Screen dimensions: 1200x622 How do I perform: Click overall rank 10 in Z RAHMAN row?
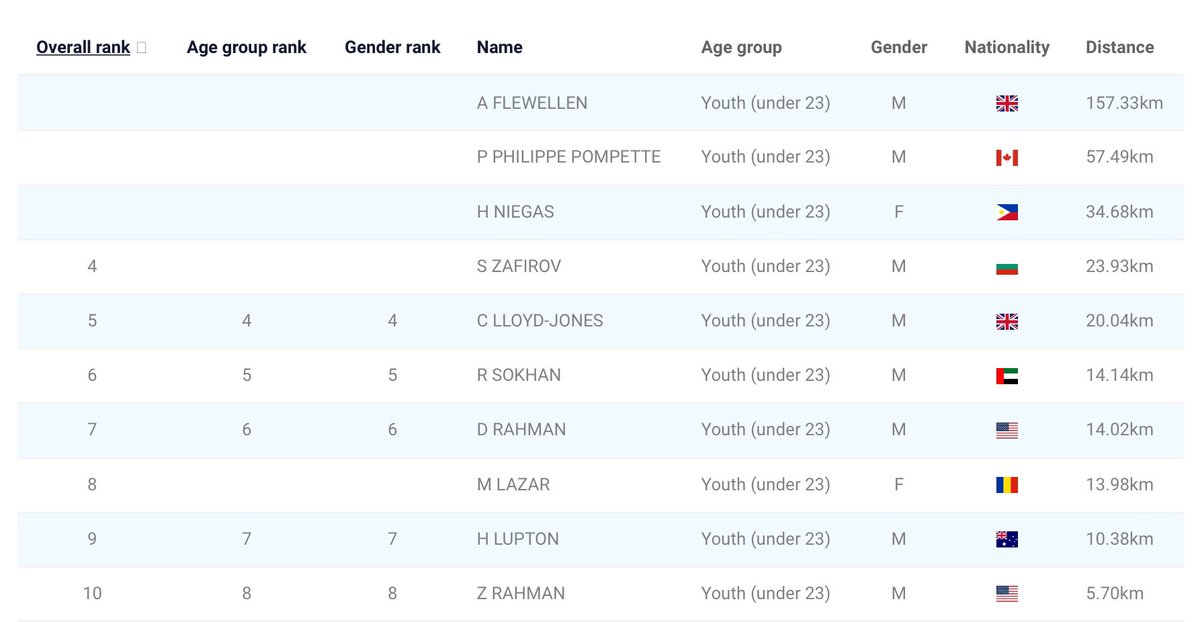tap(92, 593)
